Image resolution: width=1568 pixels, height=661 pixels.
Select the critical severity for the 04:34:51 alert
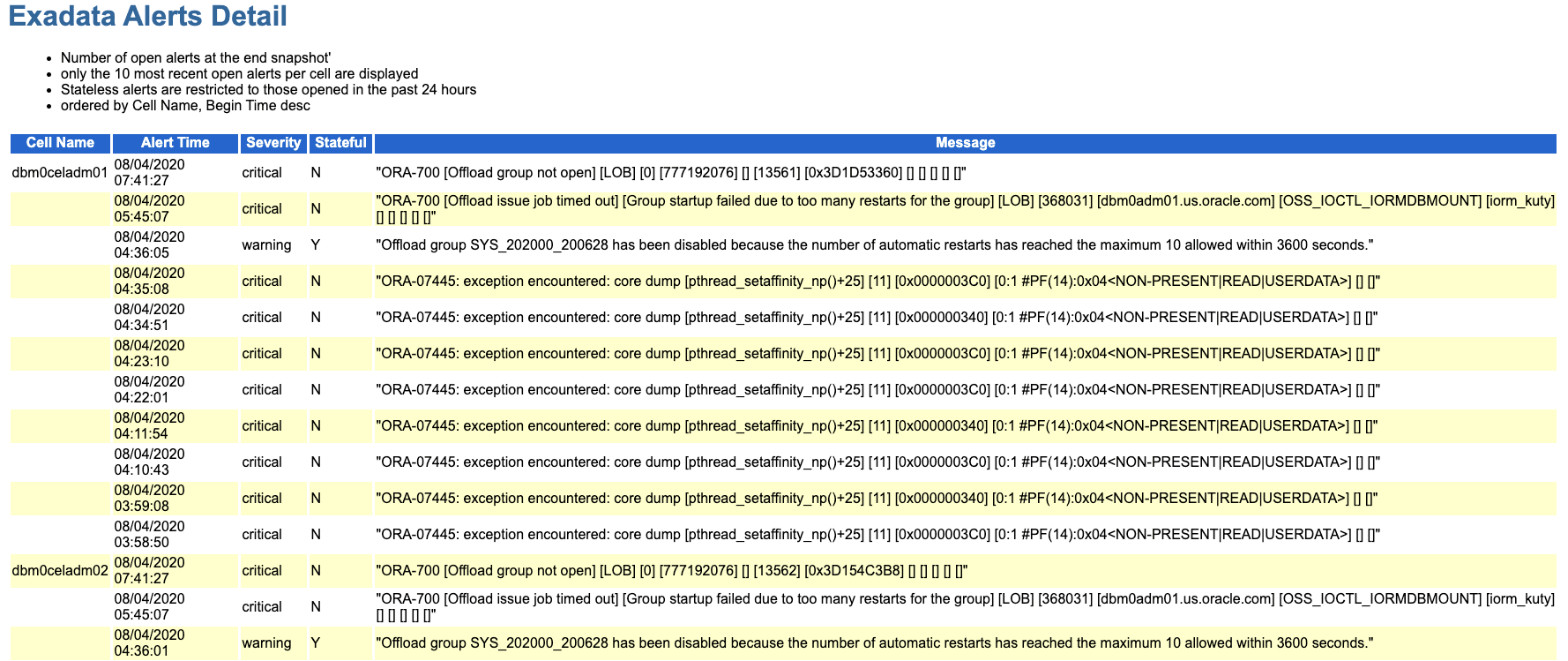pos(262,318)
